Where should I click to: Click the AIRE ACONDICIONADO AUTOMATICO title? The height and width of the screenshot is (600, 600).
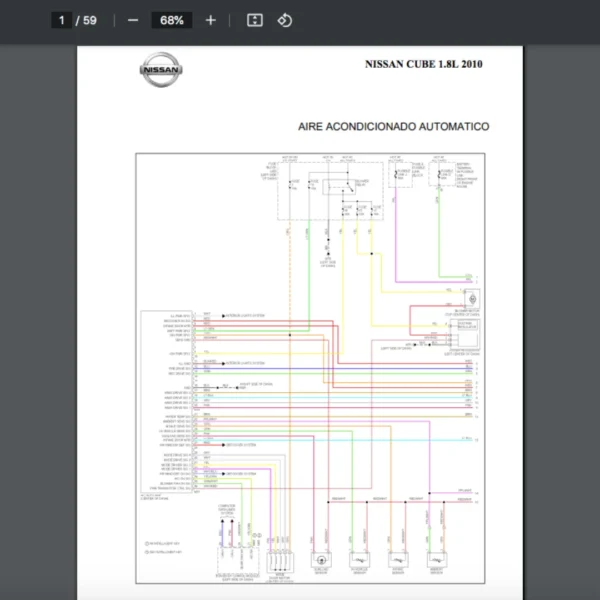393,127
